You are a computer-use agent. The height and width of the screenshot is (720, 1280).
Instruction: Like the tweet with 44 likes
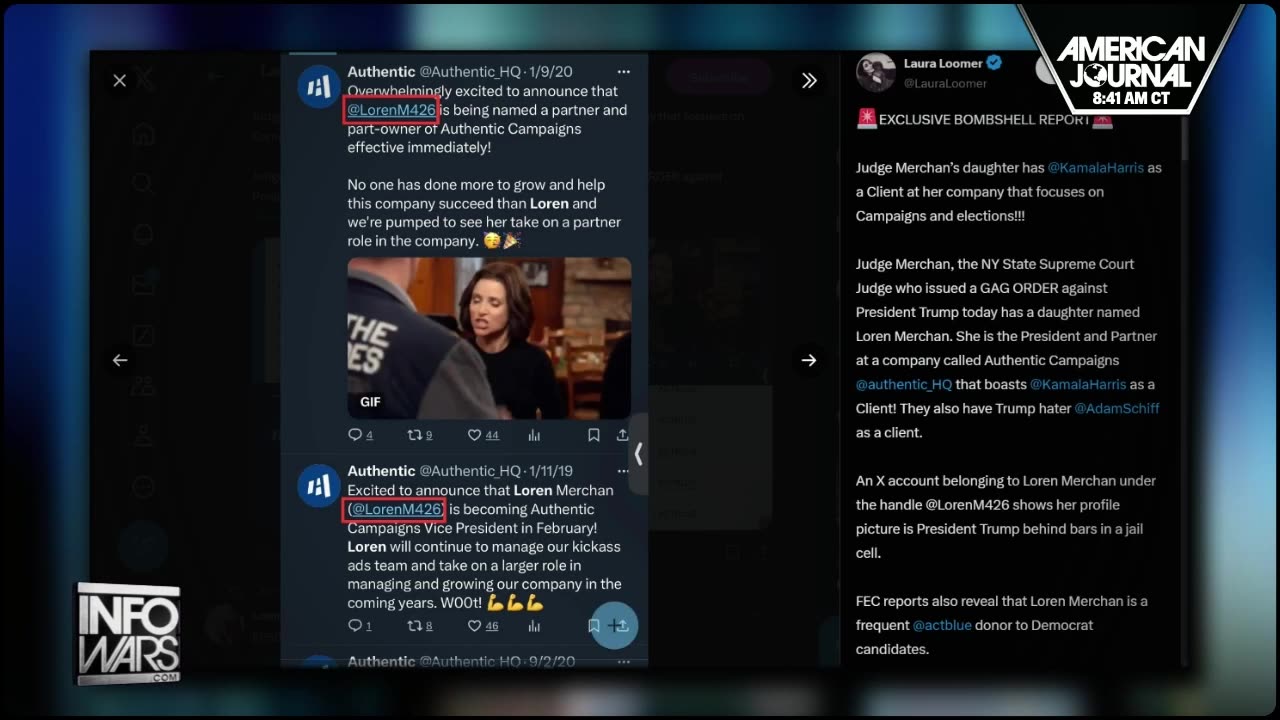tap(484, 435)
